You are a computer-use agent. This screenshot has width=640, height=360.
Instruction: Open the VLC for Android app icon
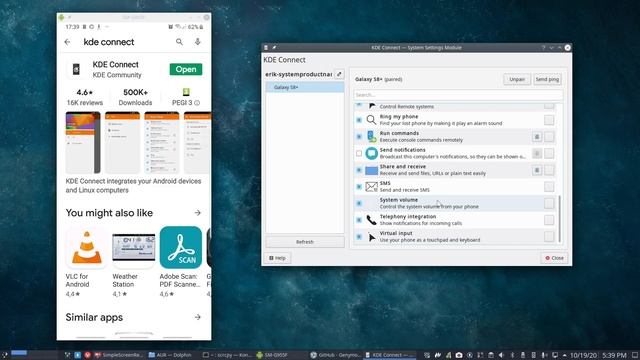point(87,247)
